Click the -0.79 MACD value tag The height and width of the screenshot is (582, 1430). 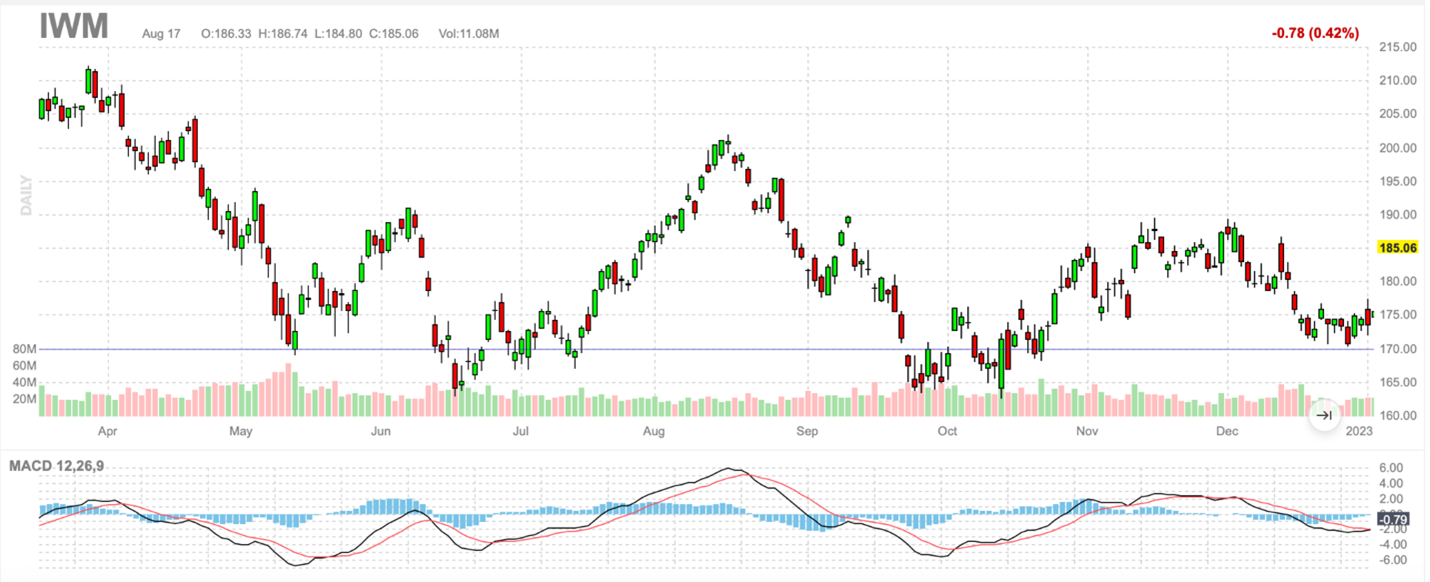pyautogui.click(x=1393, y=518)
